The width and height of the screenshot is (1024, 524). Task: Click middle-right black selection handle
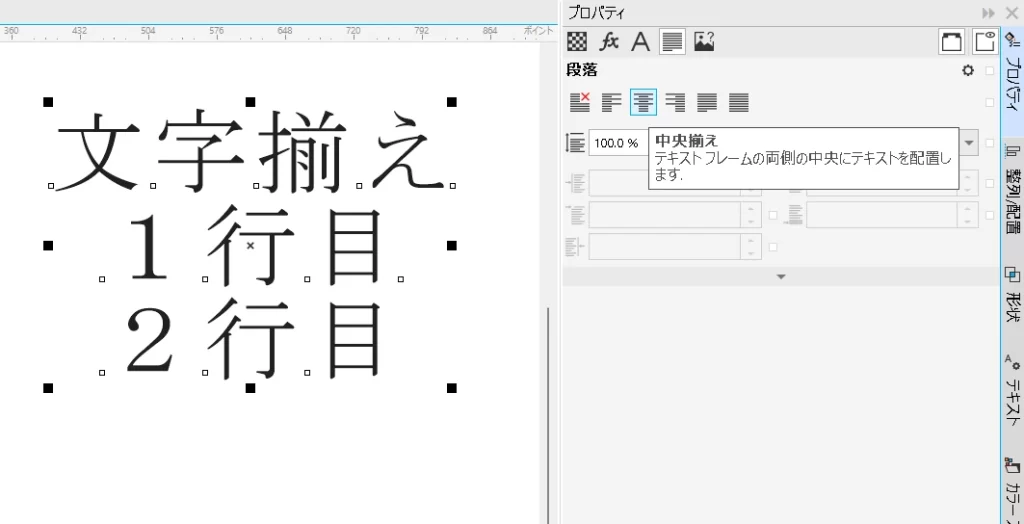[451, 245]
